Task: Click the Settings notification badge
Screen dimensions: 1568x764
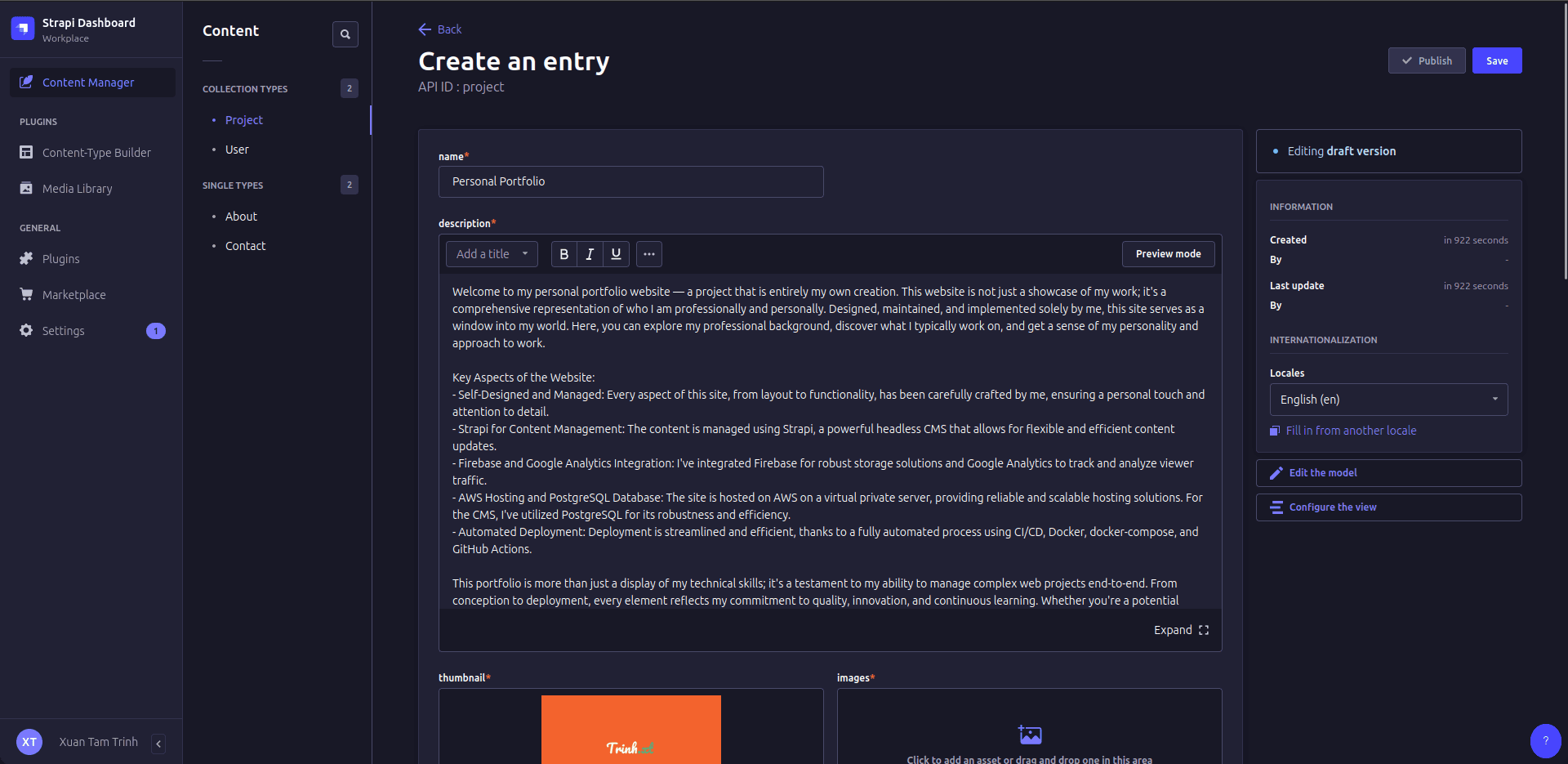Action: tap(155, 331)
